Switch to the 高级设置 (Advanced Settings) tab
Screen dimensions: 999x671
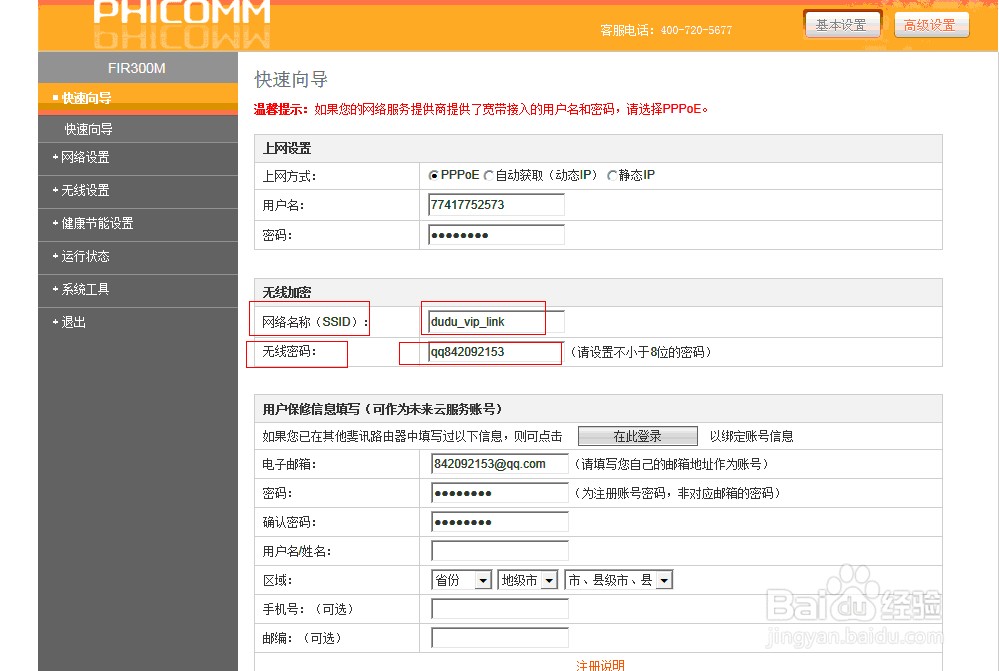pyautogui.click(x=931, y=25)
